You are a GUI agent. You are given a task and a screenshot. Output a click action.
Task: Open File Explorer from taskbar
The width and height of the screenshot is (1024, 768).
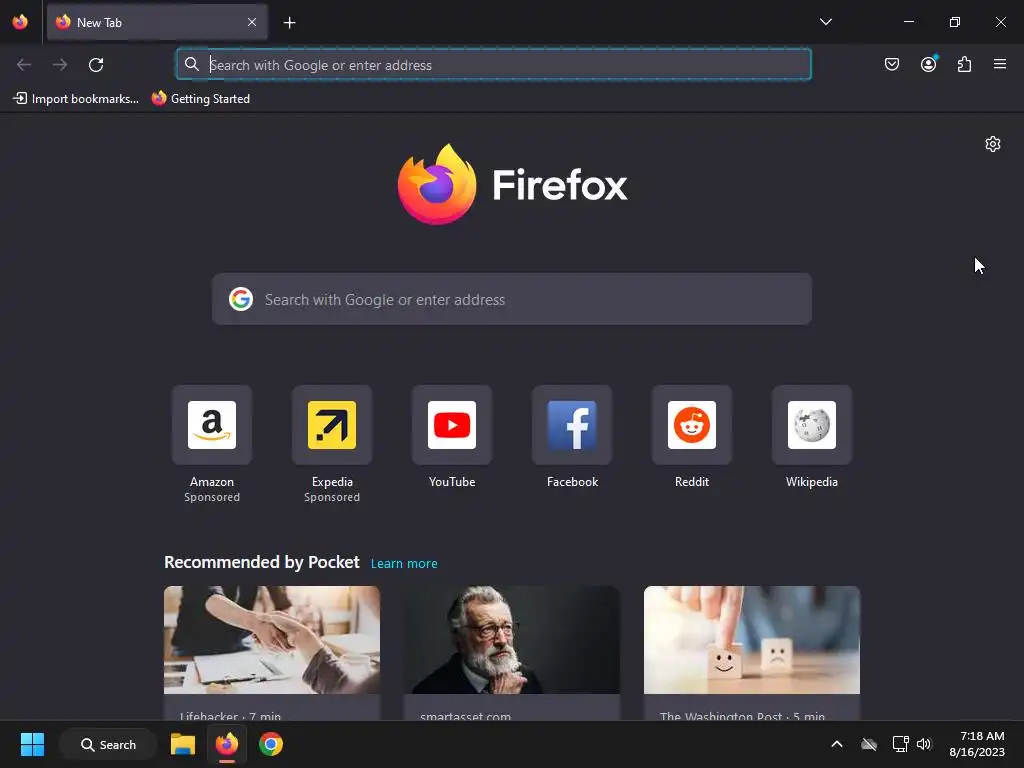click(183, 744)
